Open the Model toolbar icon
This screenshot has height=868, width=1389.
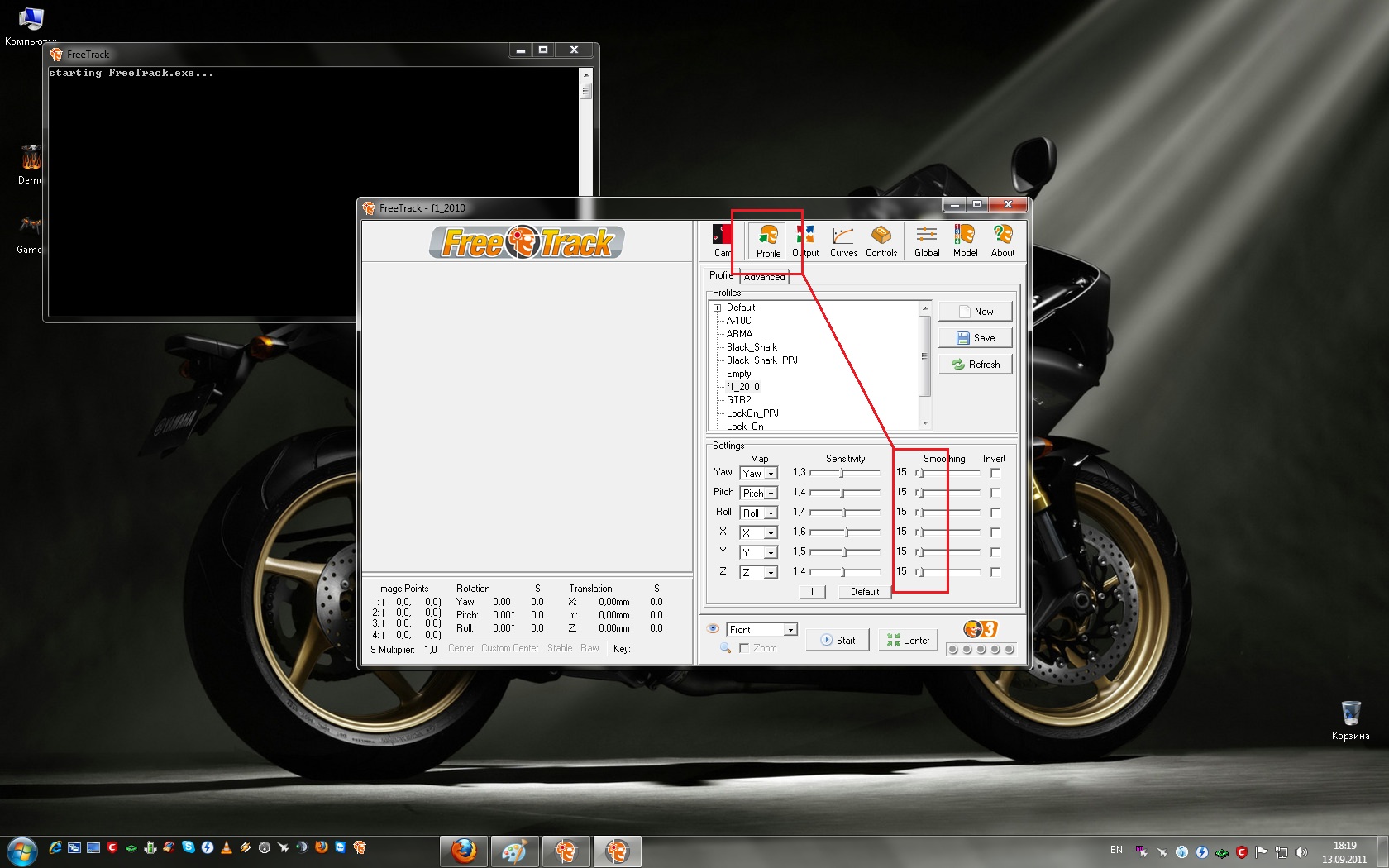pyautogui.click(x=965, y=241)
